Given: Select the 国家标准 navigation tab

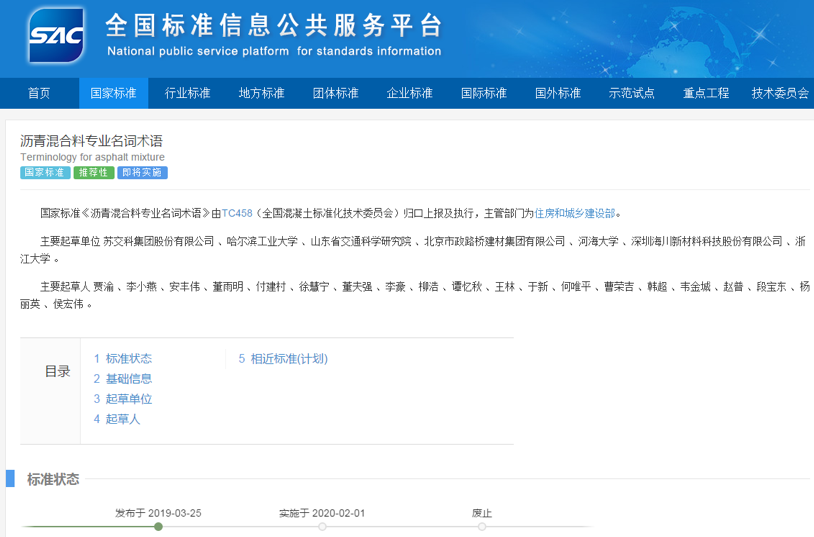Looking at the screenshot, I should tap(113, 93).
